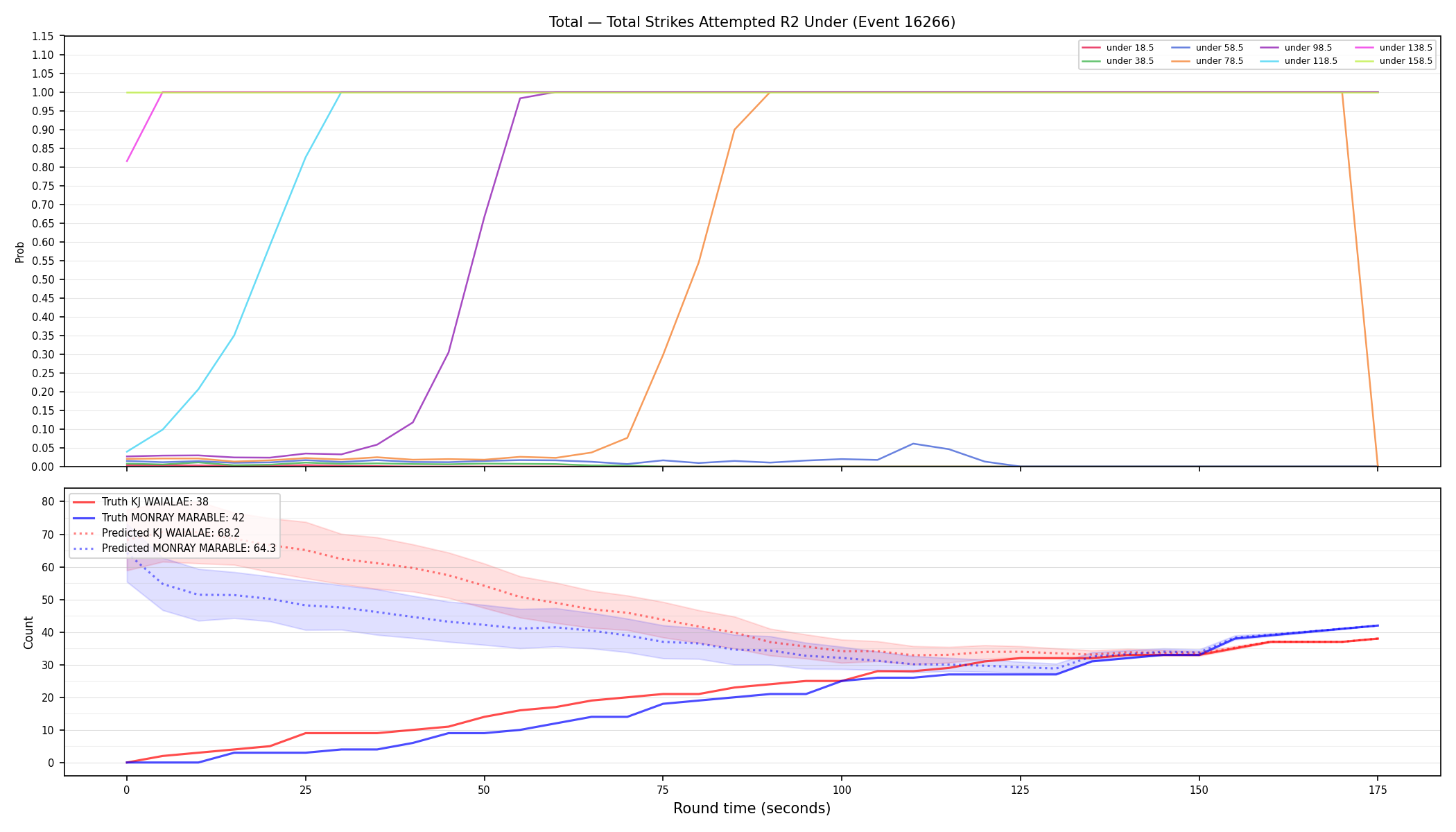The width and height of the screenshot is (1456, 832).
Task: Click the 'under 158.5' legend entry
Action: point(1394,61)
